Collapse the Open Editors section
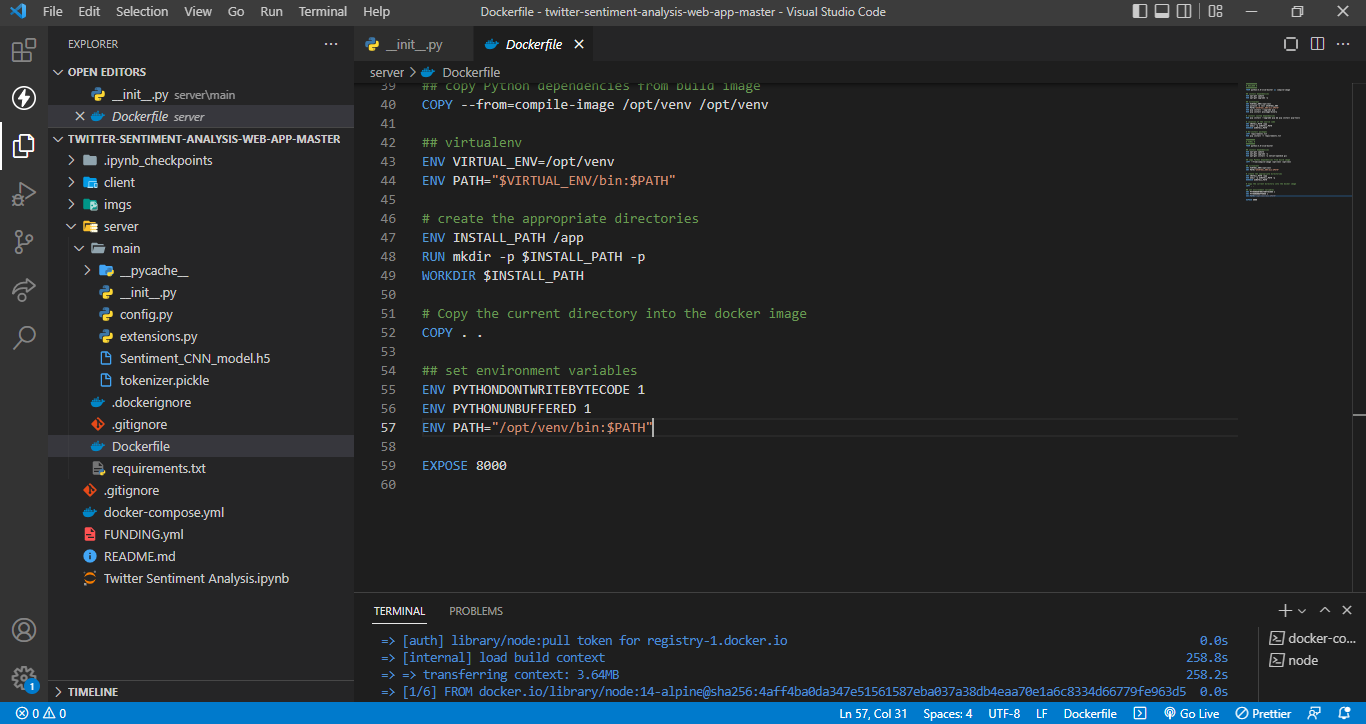This screenshot has width=1366, height=724. click(x=201, y=72)
